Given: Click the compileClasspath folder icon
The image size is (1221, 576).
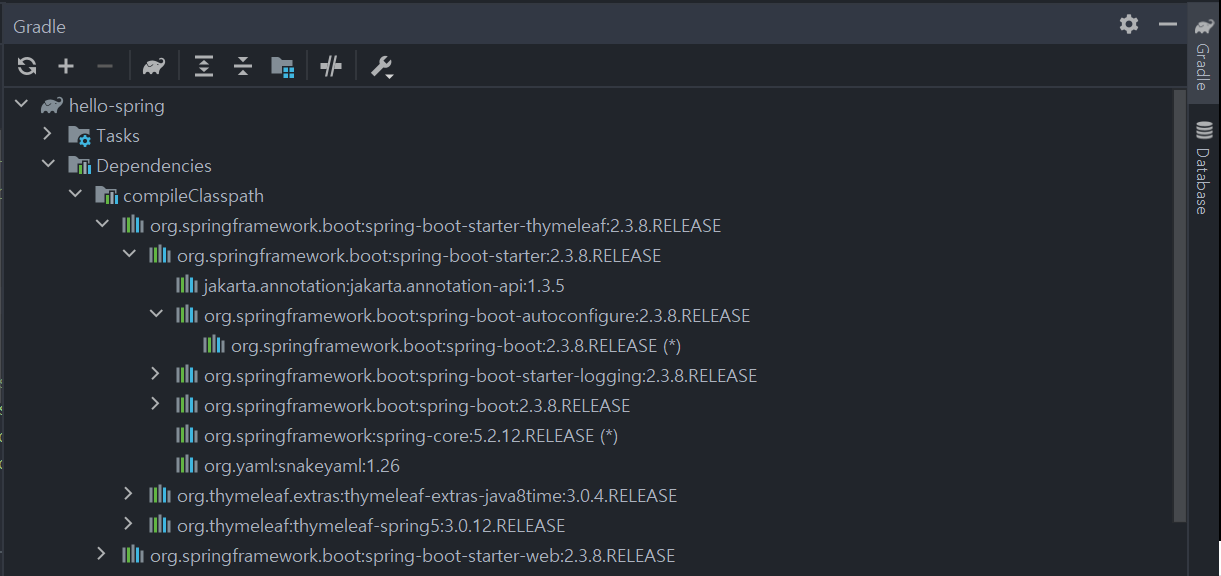Looking at the screenshot, I should 106,195.
